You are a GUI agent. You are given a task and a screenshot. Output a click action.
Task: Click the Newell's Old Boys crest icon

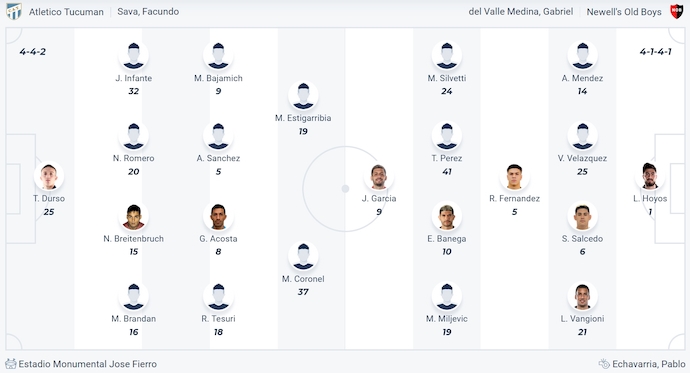click(x=676, y=11)
